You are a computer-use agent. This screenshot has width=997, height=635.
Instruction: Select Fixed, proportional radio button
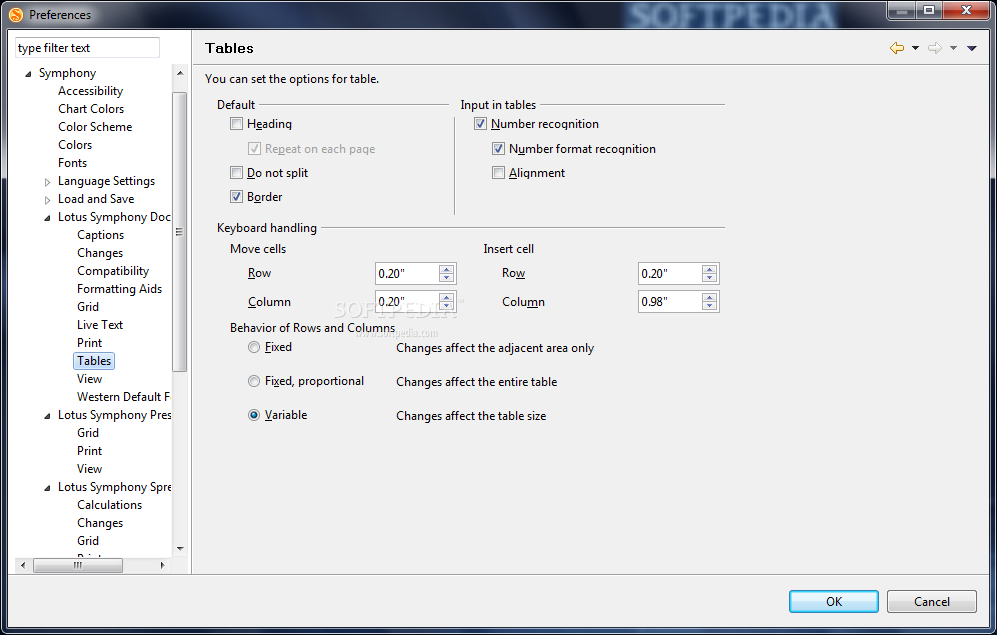coord(254,381)
